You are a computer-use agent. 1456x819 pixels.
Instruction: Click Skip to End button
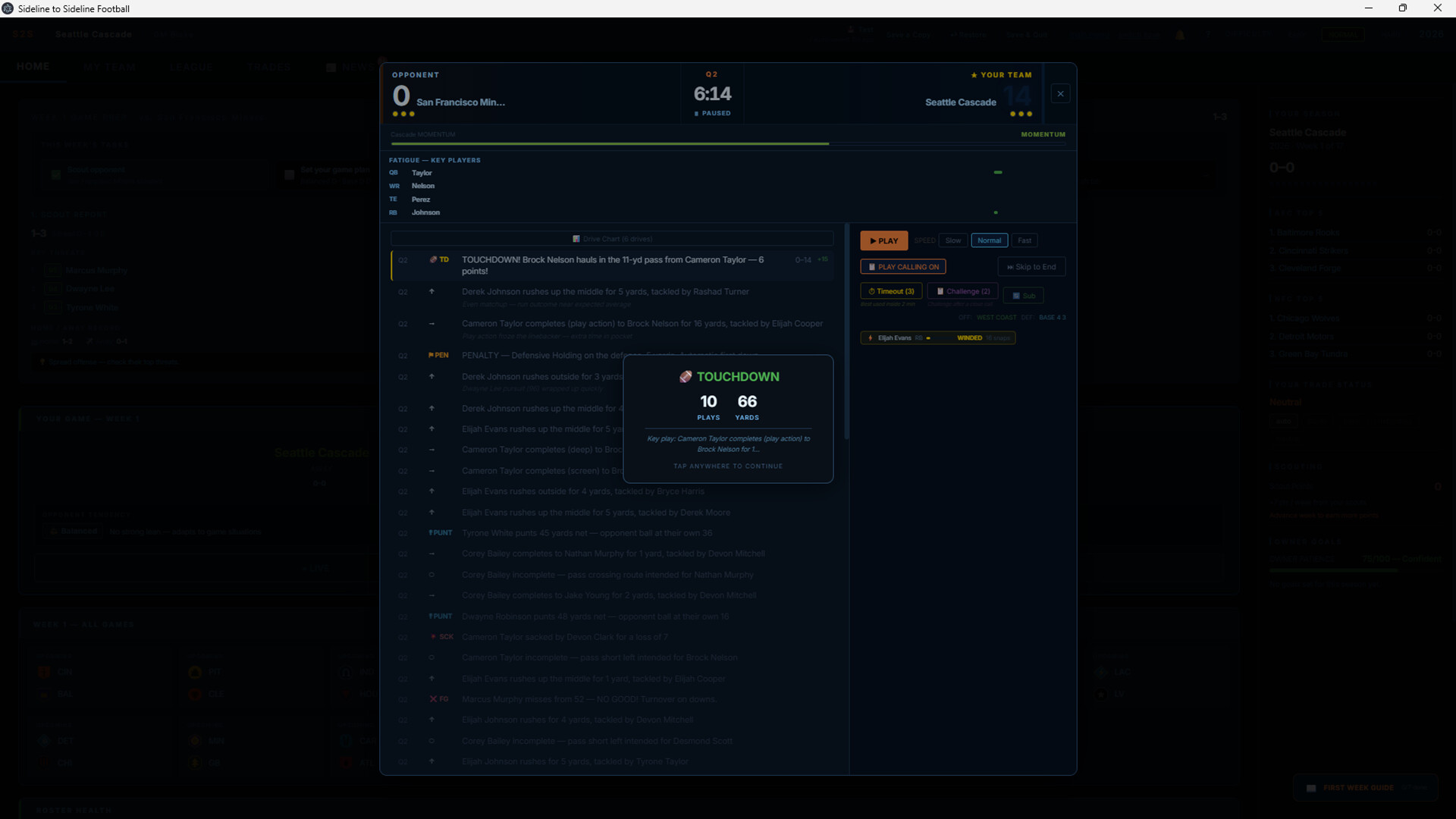[1031, 267]
